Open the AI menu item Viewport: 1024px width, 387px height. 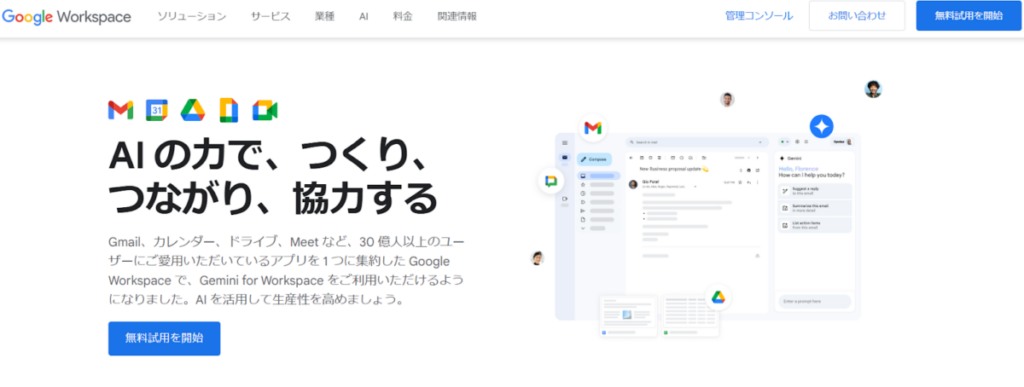coord(364,16)
